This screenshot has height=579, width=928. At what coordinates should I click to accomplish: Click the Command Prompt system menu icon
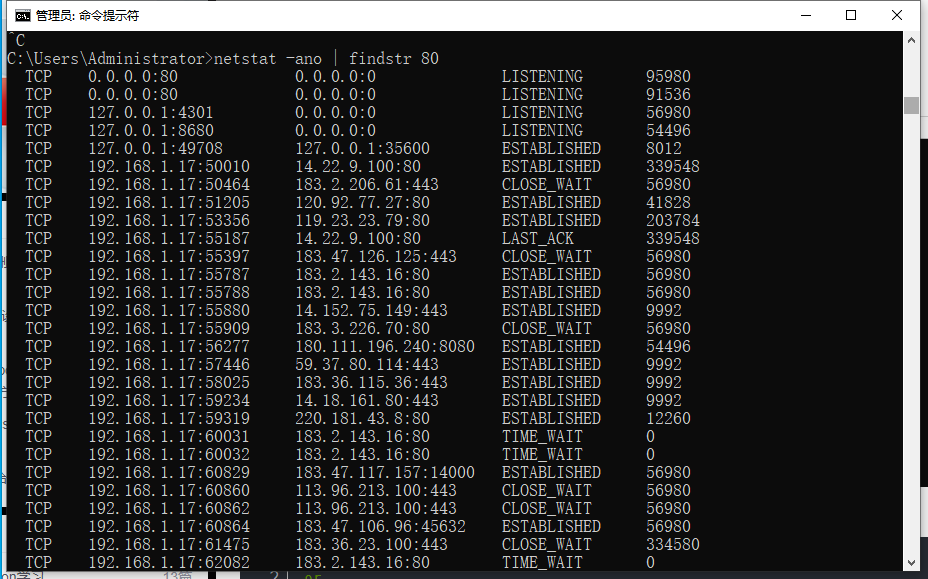20,15
